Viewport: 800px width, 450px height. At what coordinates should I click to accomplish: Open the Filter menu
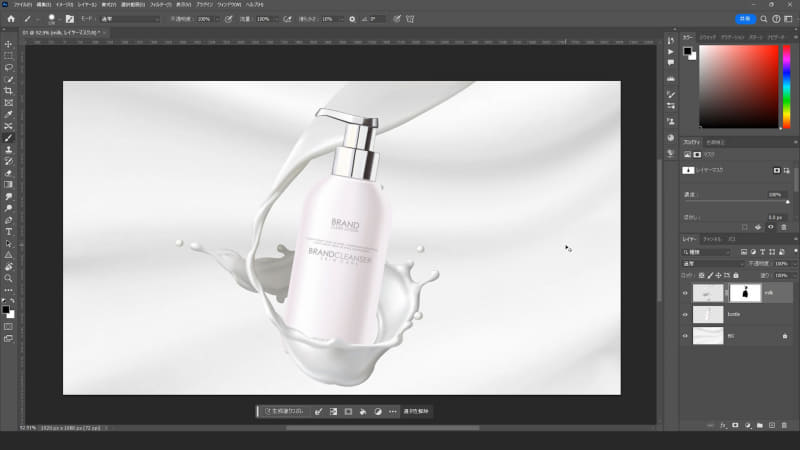(x=161, y=5)
